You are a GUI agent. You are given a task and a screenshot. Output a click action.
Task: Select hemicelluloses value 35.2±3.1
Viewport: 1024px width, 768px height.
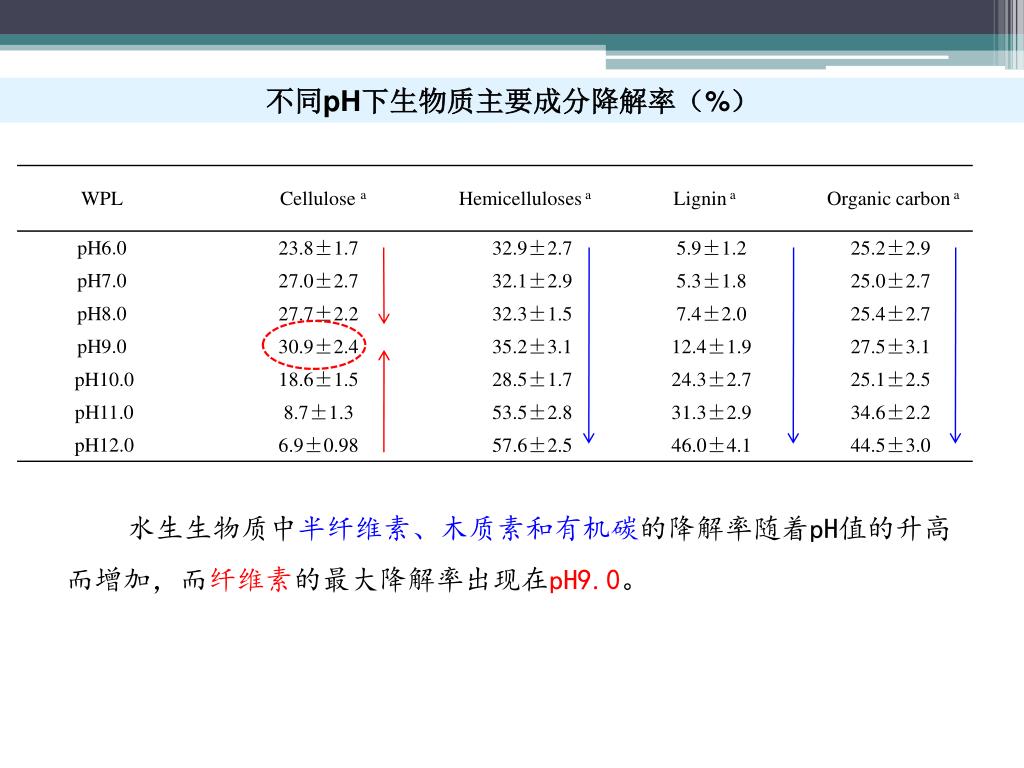pyautogui.click(x=532, y=347)
